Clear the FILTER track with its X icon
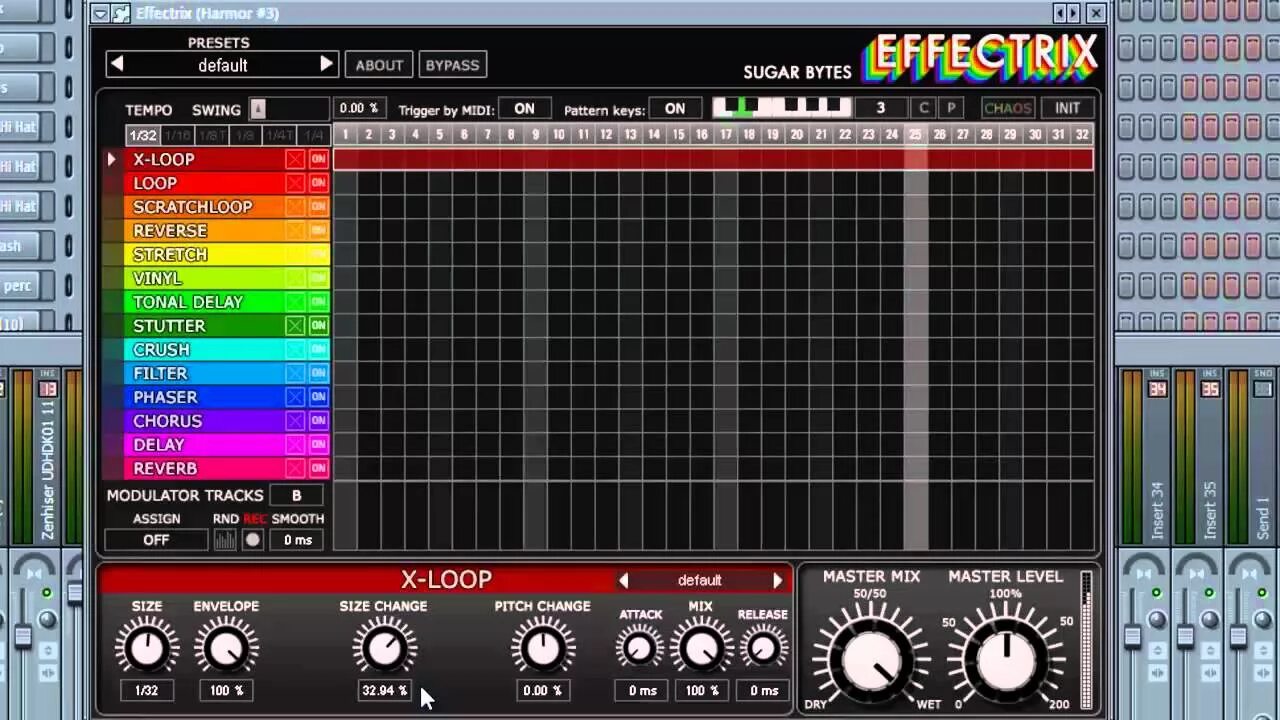 pyautogui.click(x=295, y=373)
